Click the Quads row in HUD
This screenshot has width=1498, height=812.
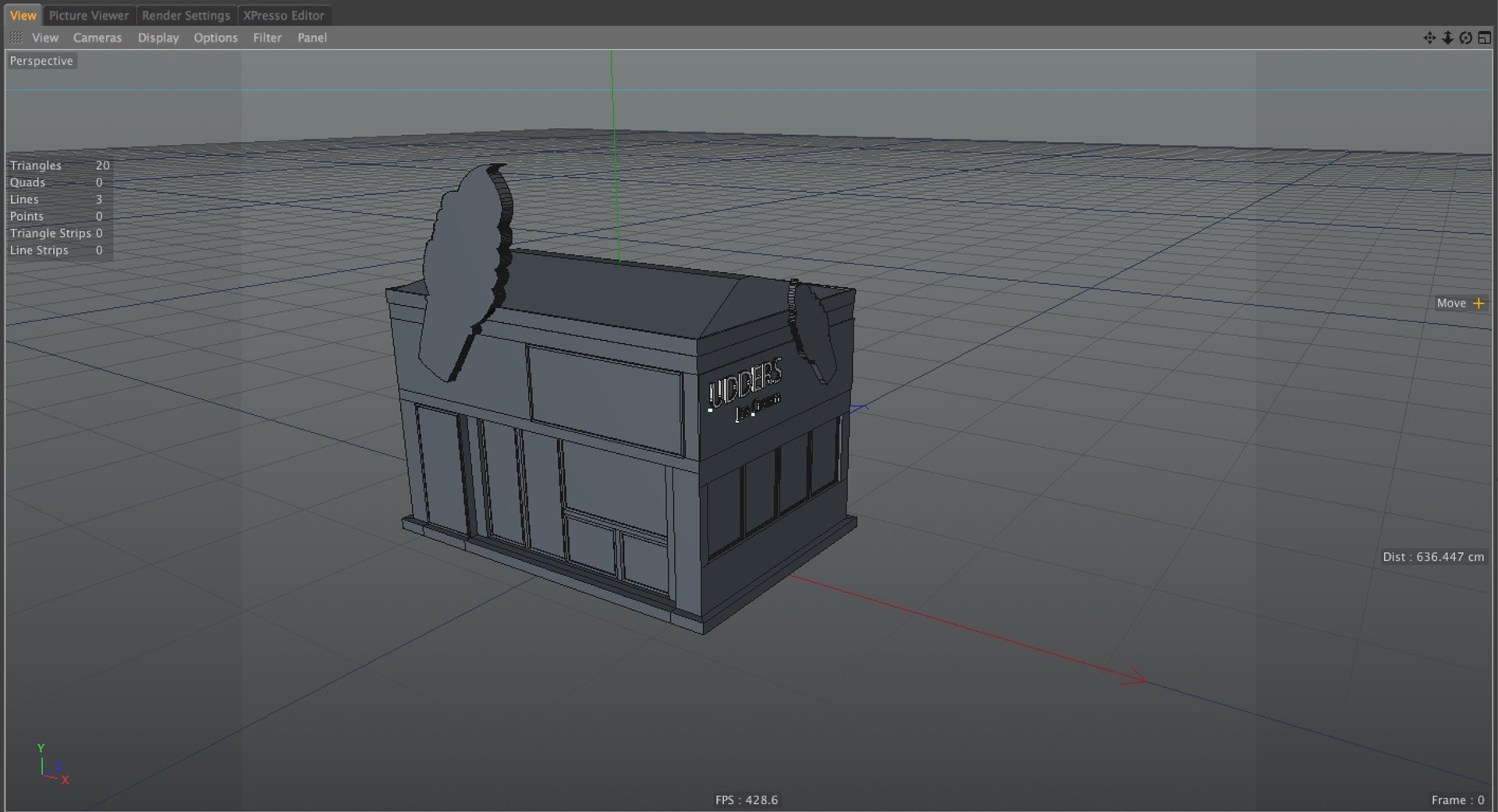coord(55,183)
